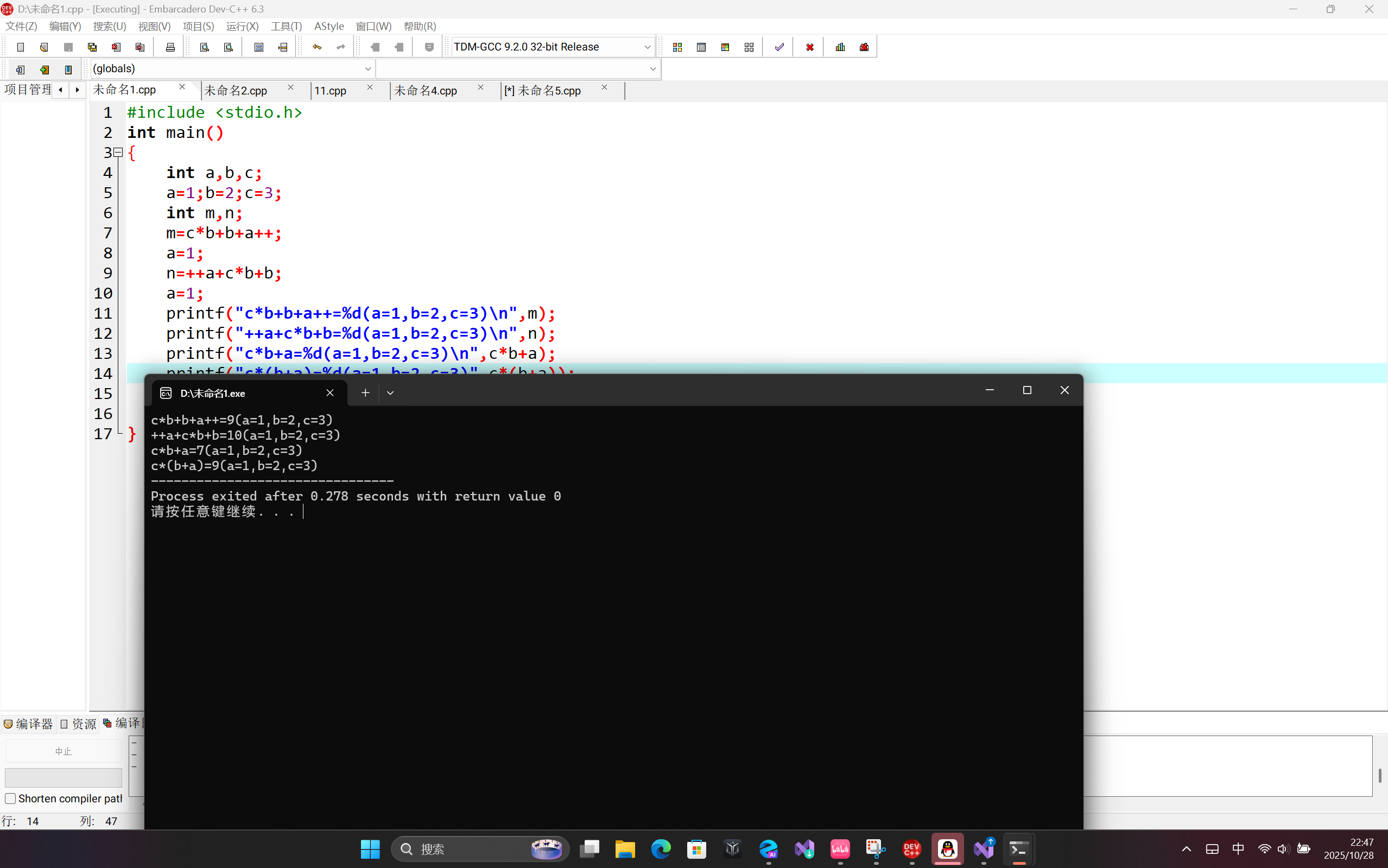This screenshot has width=1388, height=868.
Task: Enable Shorten compiler paths checkbox
Action: tap(10, 799)
